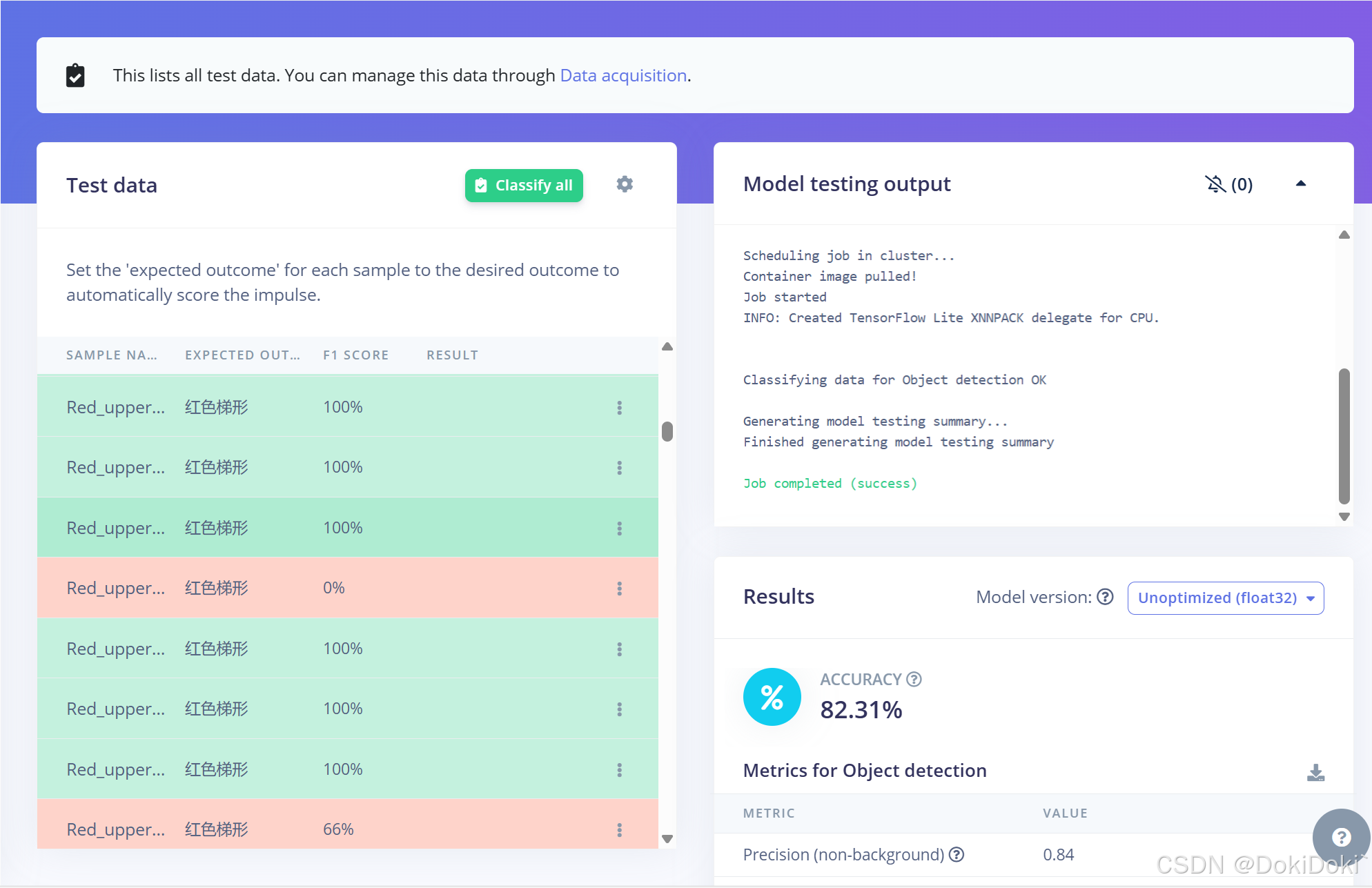Viewport: 1372px width, 888px height.
Task: Open three-dot menu of the 66% sample
Action: (619, 829)
